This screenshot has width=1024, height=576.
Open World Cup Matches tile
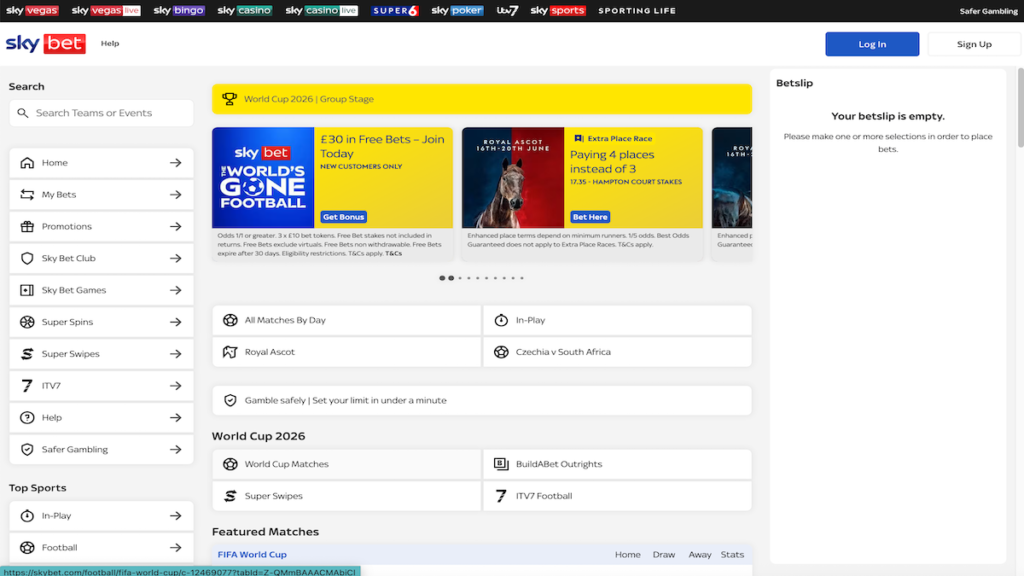[346, 464]
